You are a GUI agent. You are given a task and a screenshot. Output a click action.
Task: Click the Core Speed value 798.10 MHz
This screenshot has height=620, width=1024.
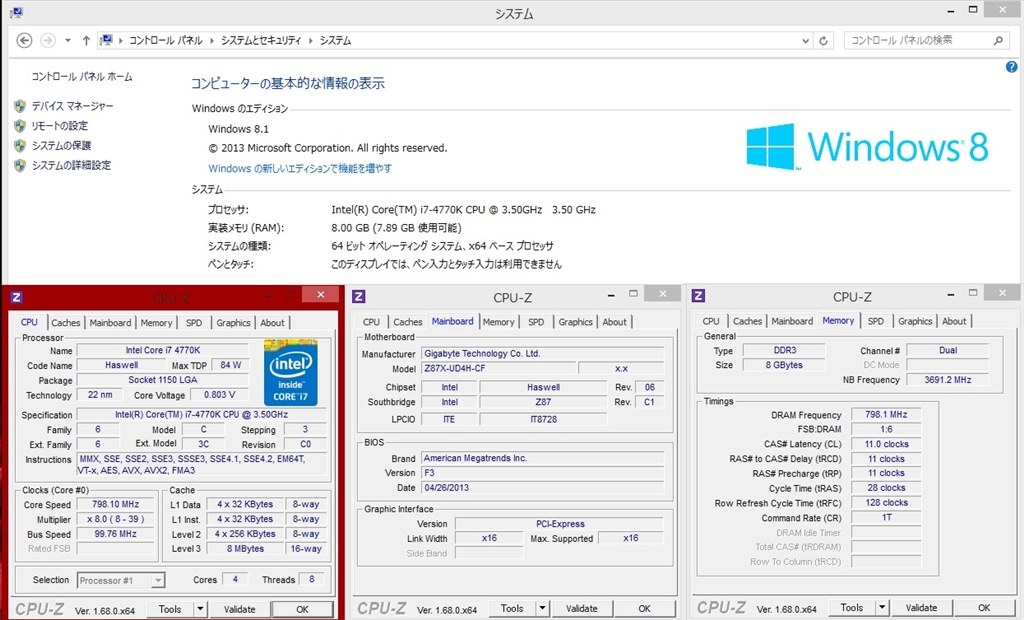116,504
